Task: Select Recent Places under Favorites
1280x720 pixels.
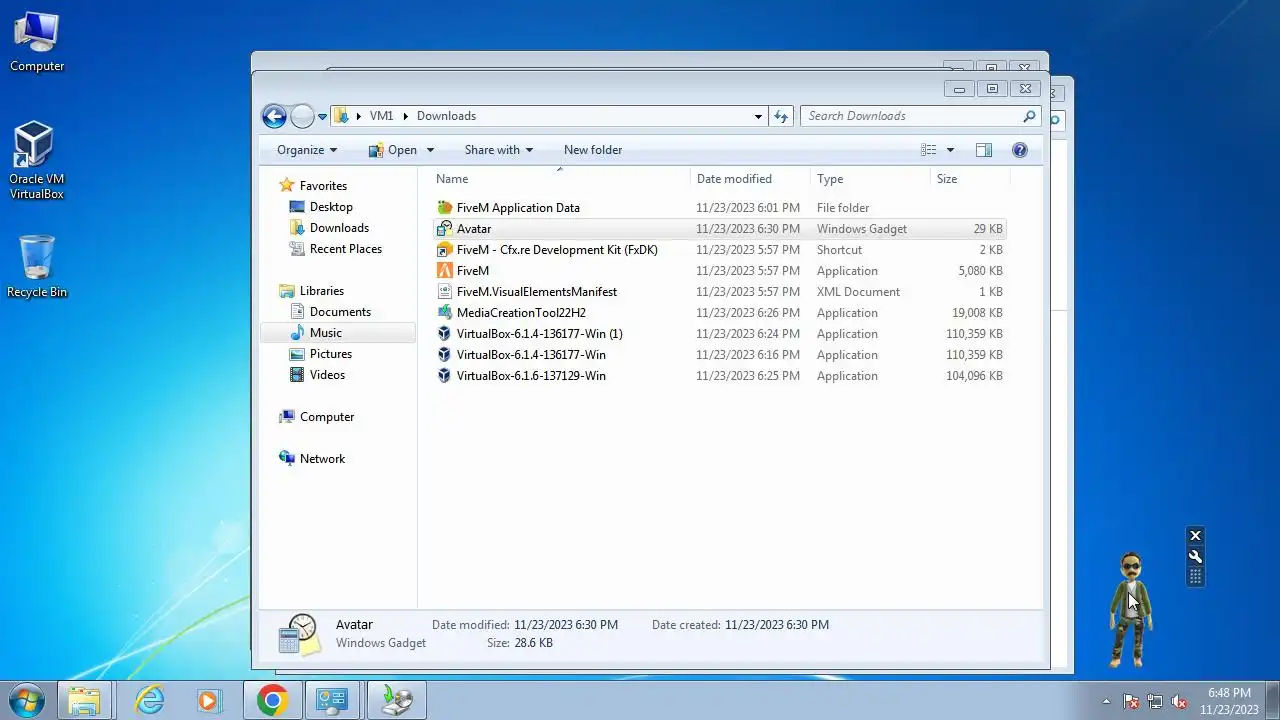Action: coord(345,249)
